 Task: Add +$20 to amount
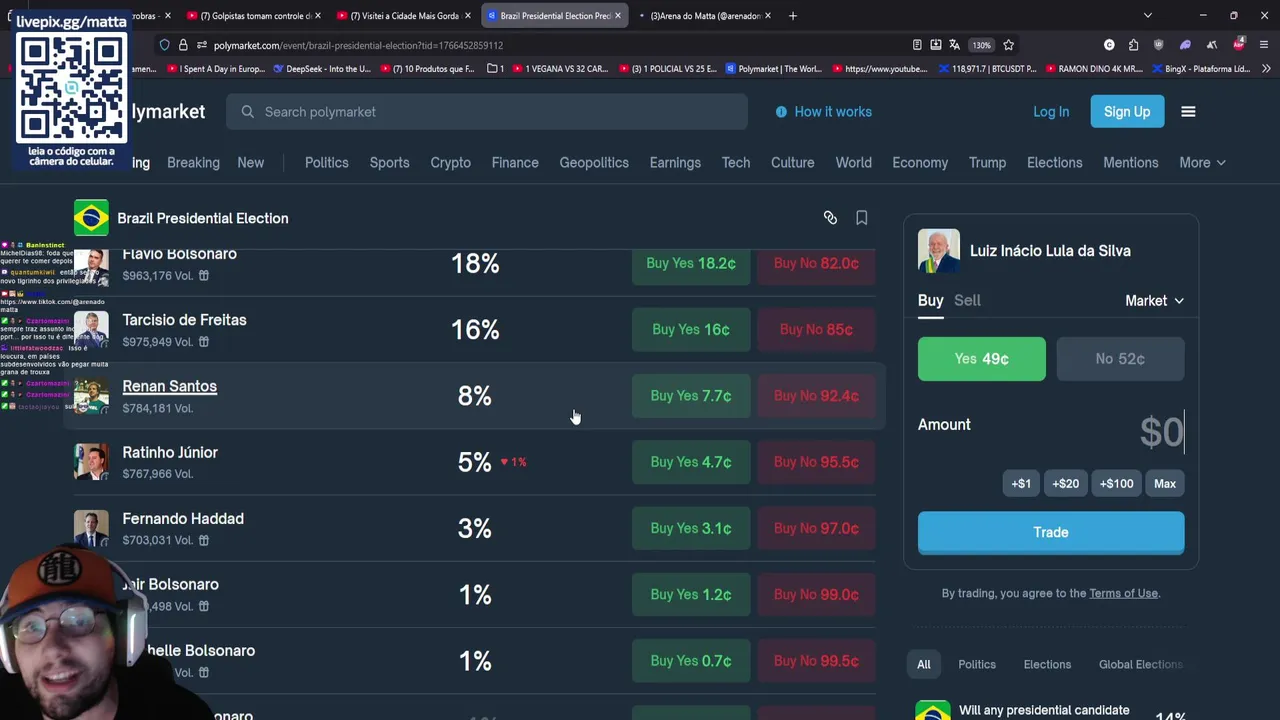click(1066, 484)
